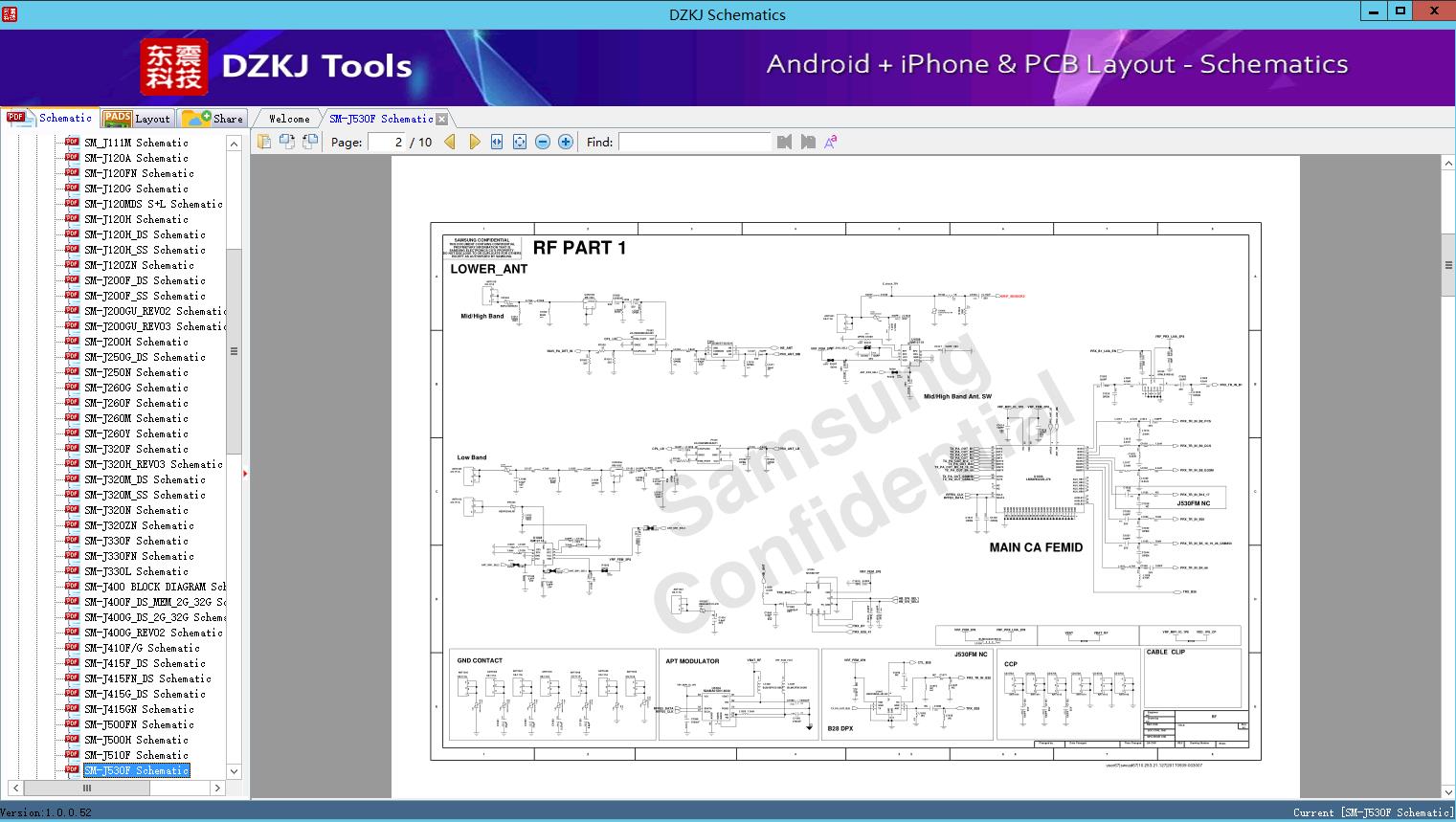This screenshot has width=1456, height=822.
Task: Open SM-J415FN_DS Schematic in tree
Action: click(147, 678)
